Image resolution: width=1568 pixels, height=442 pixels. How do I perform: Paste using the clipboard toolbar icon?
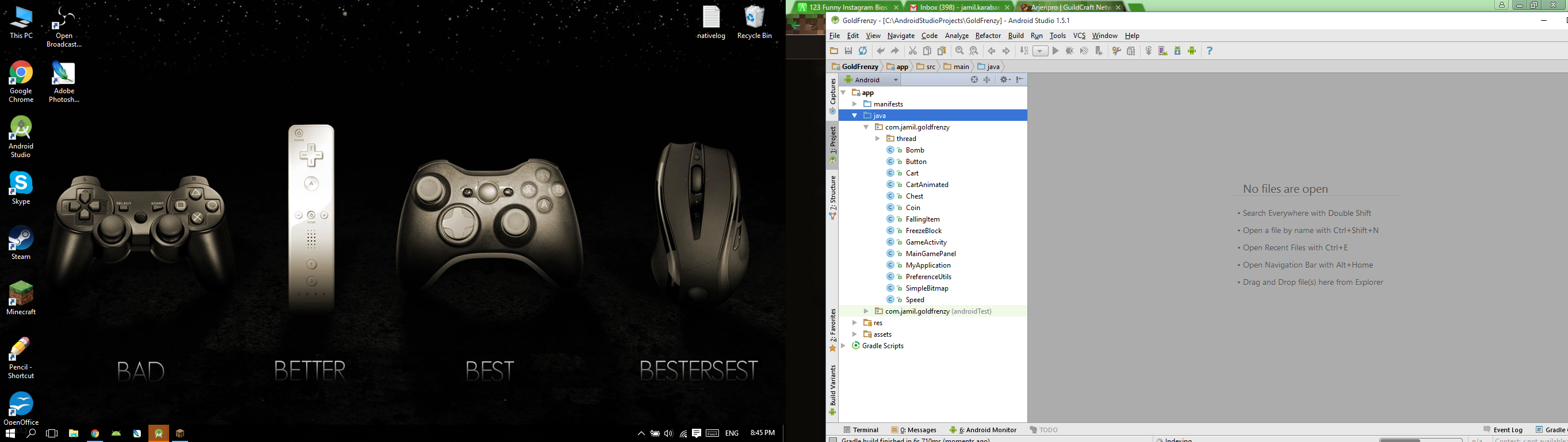point(942,51)
